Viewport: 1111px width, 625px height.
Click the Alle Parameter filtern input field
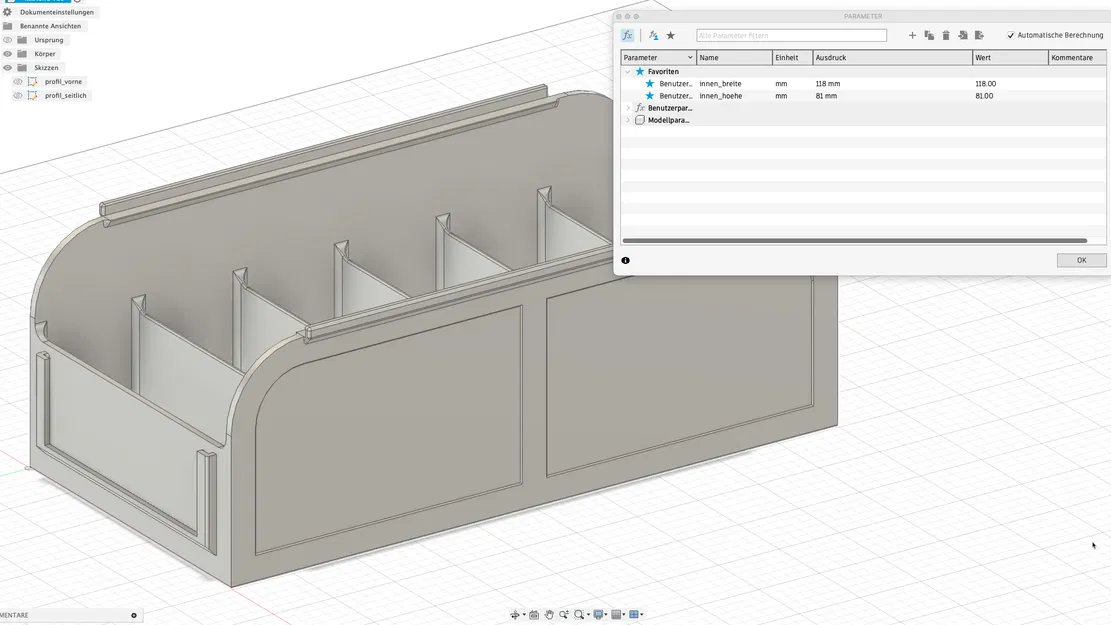coord(790,34)
